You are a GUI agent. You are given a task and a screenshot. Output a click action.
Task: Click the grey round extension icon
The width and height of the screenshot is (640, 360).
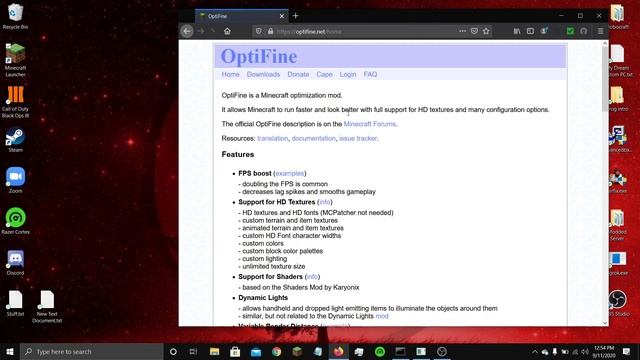(x=584, y=31)
